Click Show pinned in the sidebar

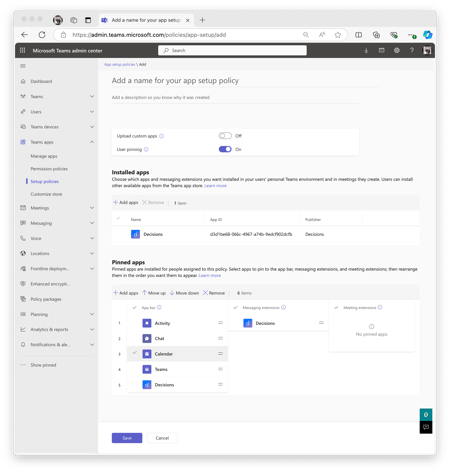click(43, 365)
